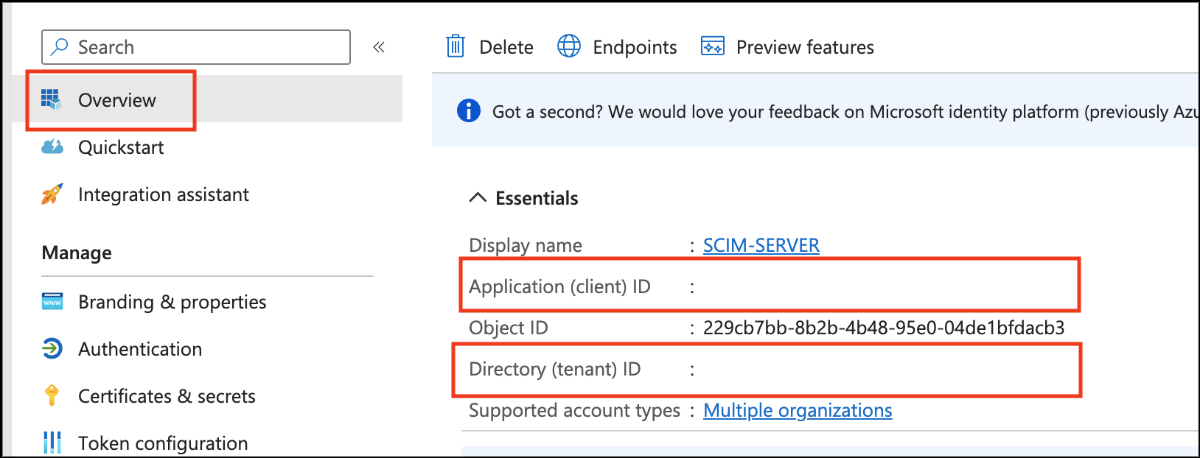Collapse the sidebar with double chevron
Screen dimensions: 1200x458
(x=379, y=47)
